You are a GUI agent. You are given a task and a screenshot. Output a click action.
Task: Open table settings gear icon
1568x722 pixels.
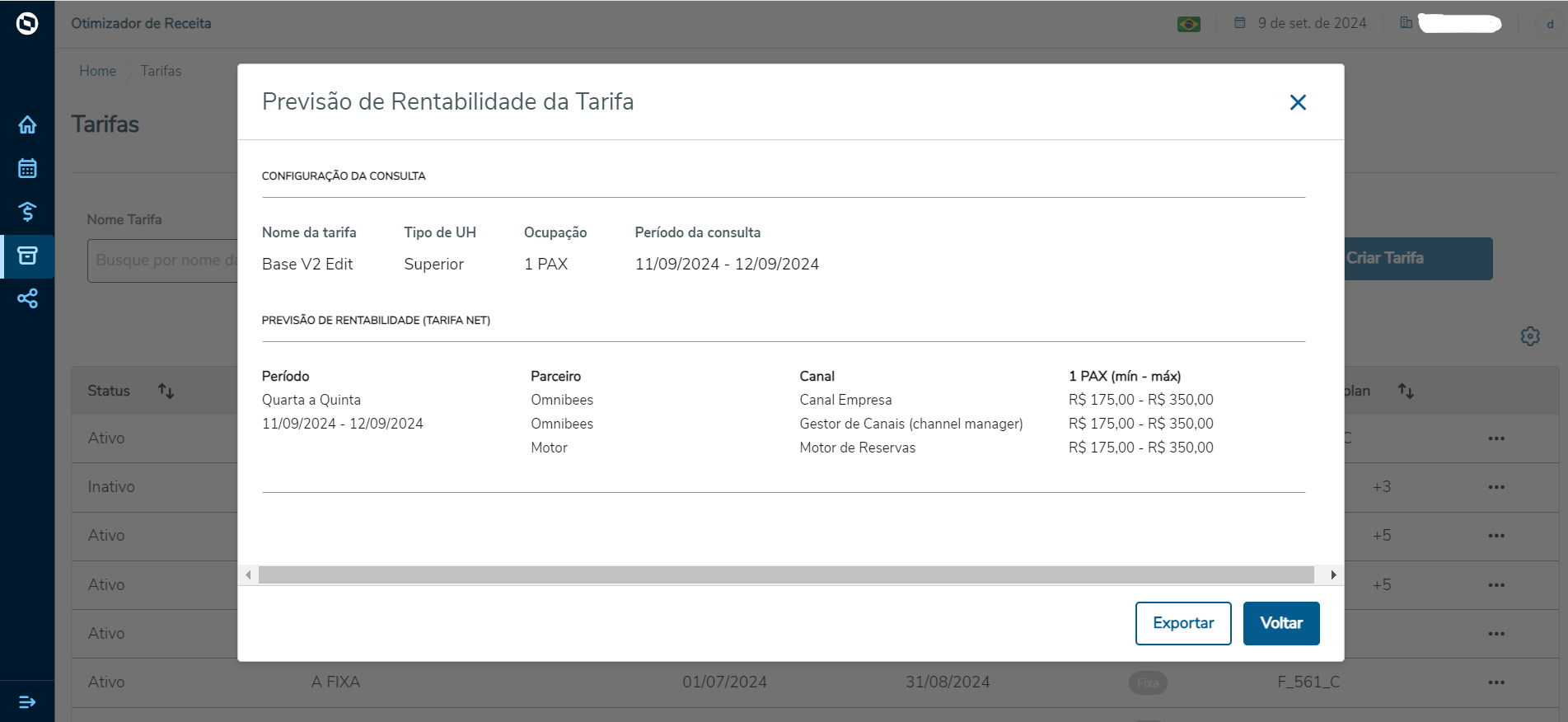point(1529,336)
